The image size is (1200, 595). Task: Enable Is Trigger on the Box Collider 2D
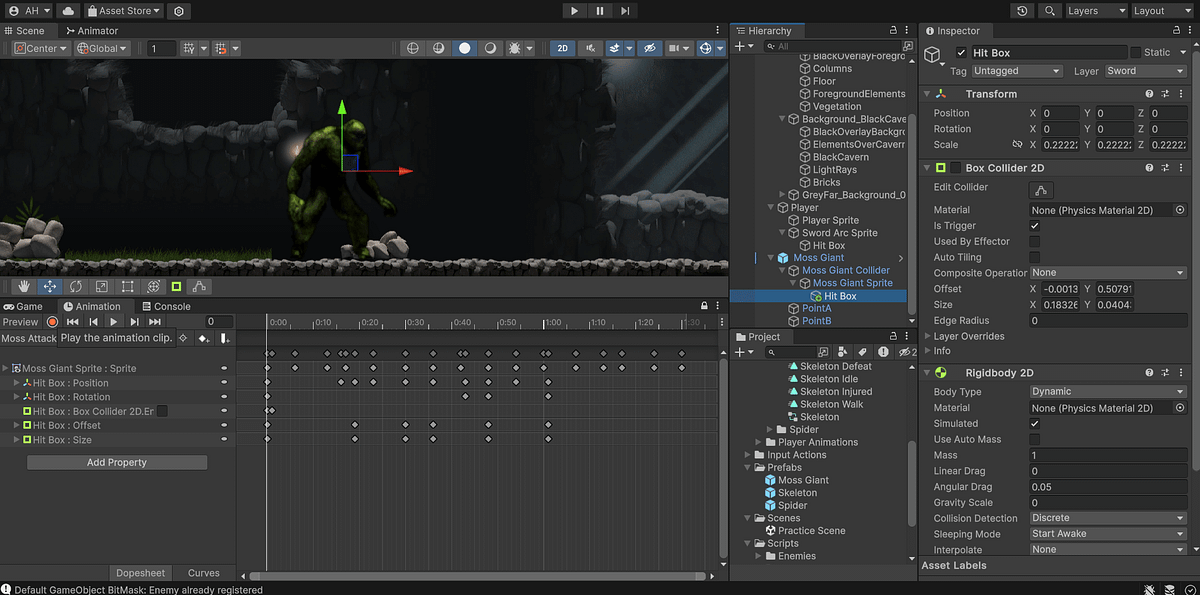(x=1035, y=226)
